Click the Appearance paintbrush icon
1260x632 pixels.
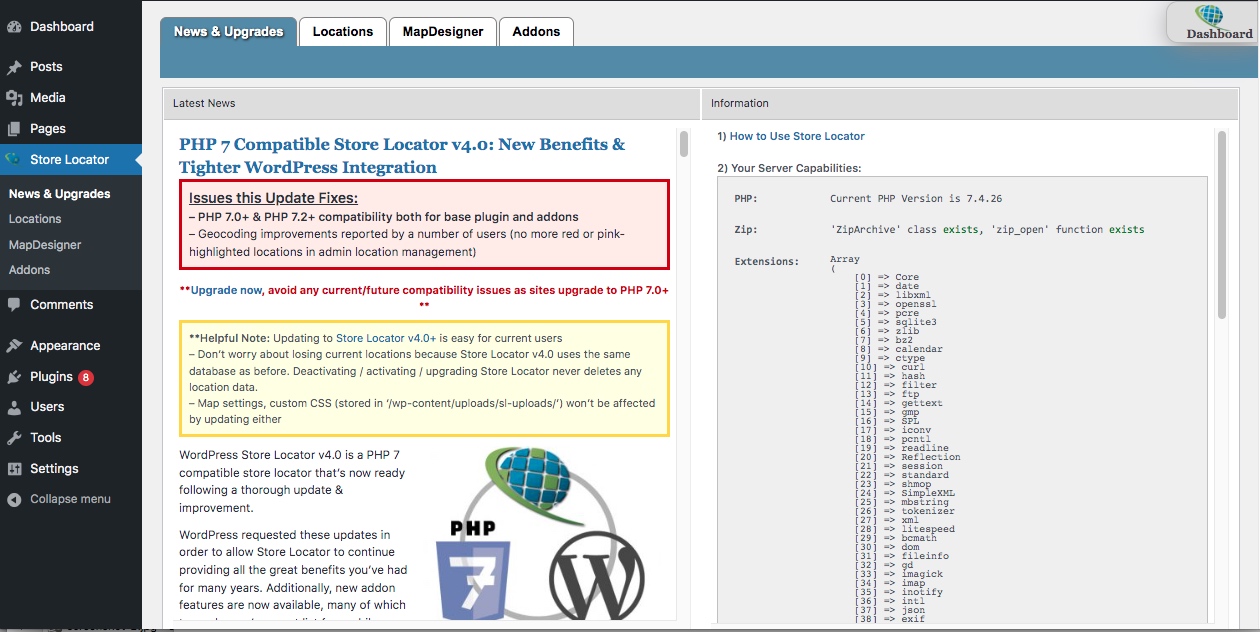click(x=14, y=346)
